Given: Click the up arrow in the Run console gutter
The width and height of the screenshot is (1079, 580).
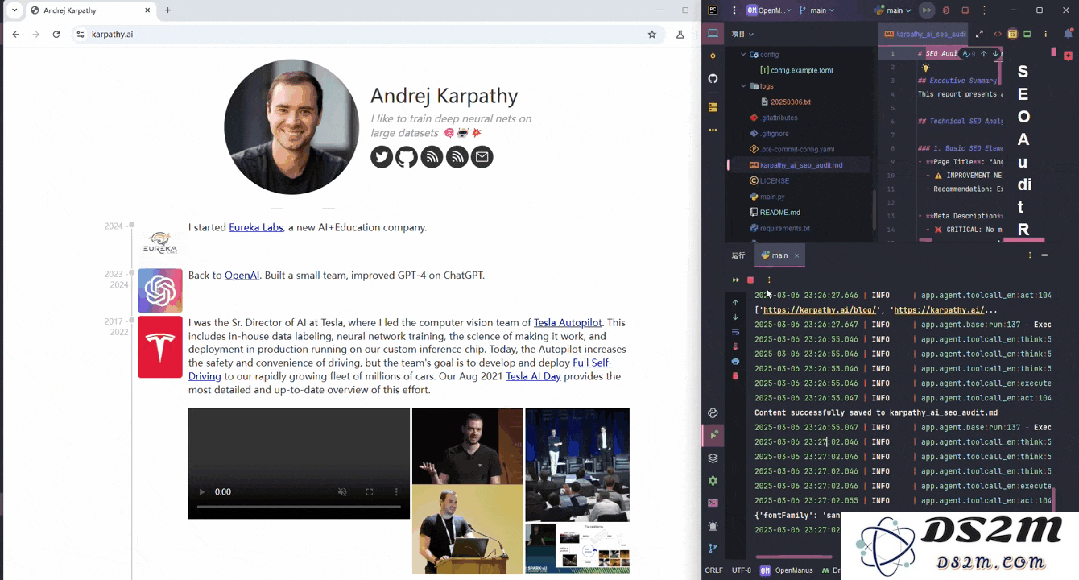Looking at the screenshot, I should pyautogui.click(x=735, y=302).
